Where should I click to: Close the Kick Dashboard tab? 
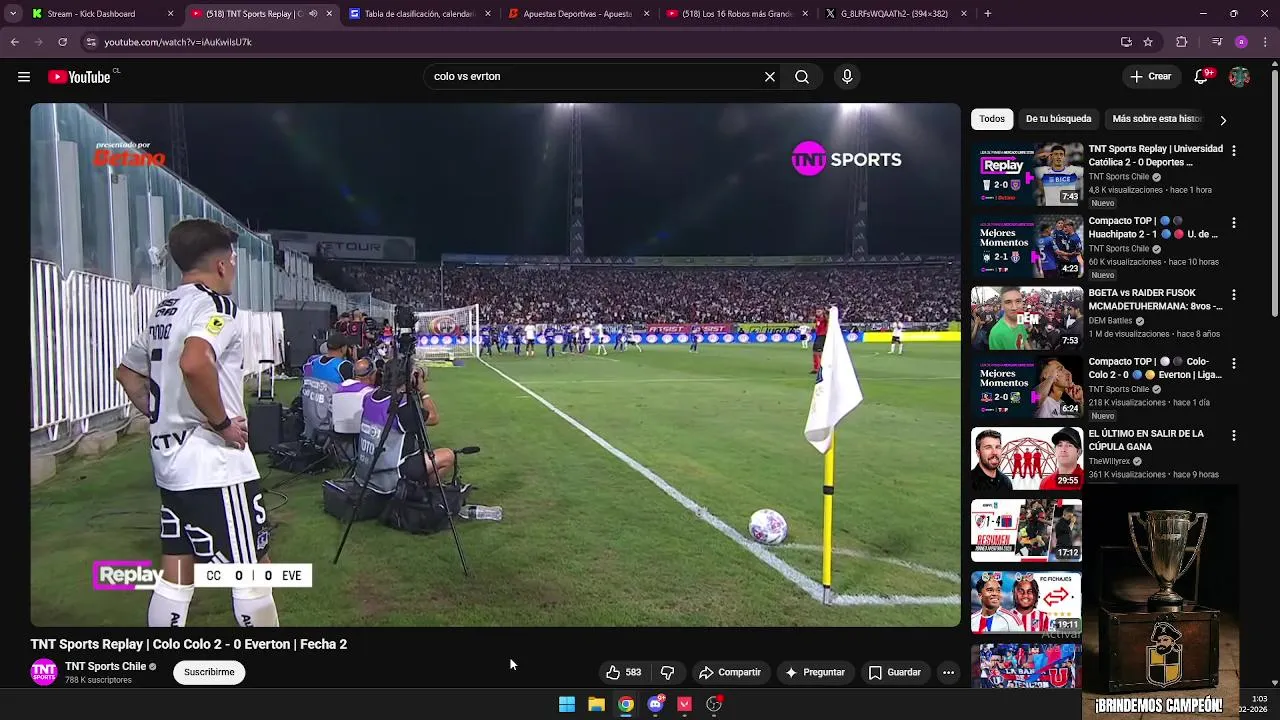click(x=170, y=14)
